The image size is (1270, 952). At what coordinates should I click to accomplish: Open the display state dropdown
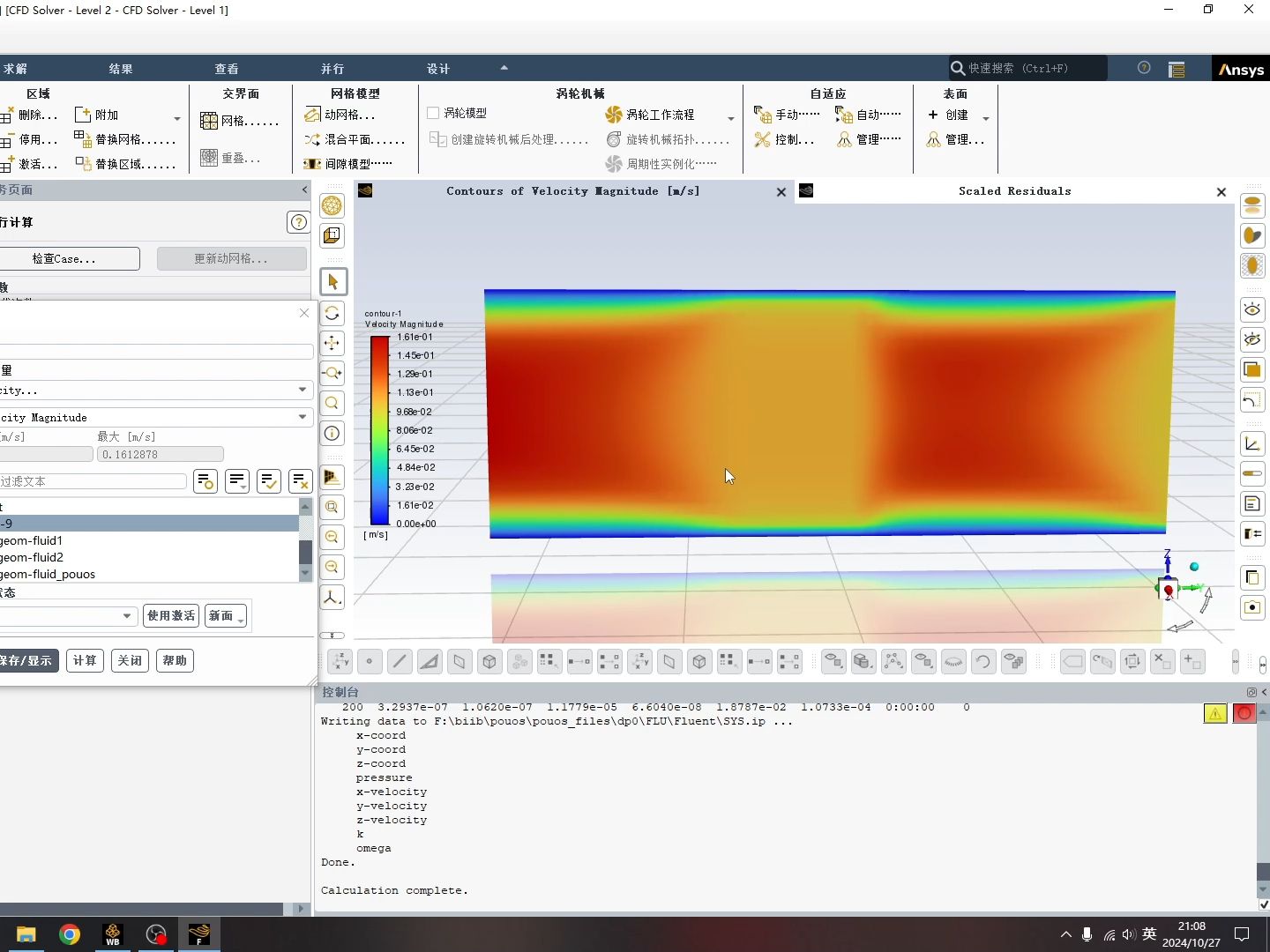(127, 615)
